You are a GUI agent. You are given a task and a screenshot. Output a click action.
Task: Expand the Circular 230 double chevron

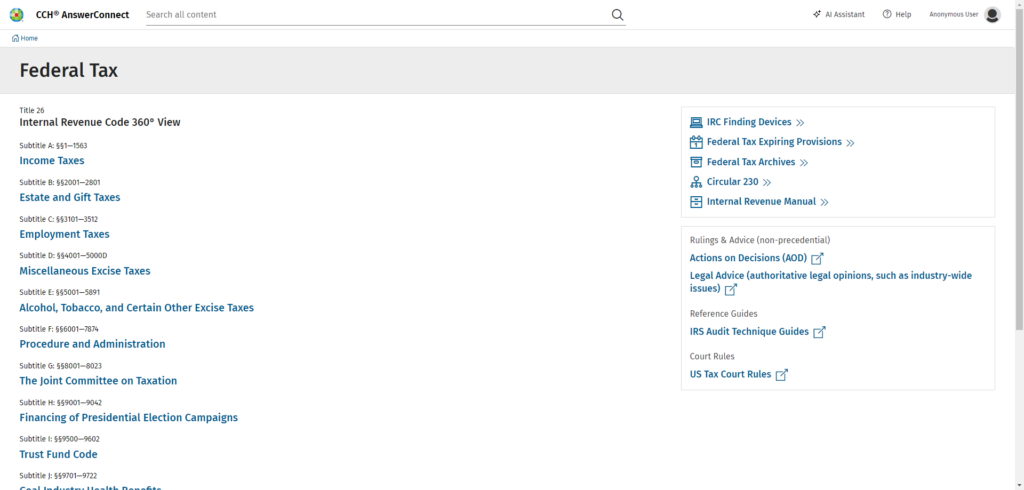tap(767, 183)
